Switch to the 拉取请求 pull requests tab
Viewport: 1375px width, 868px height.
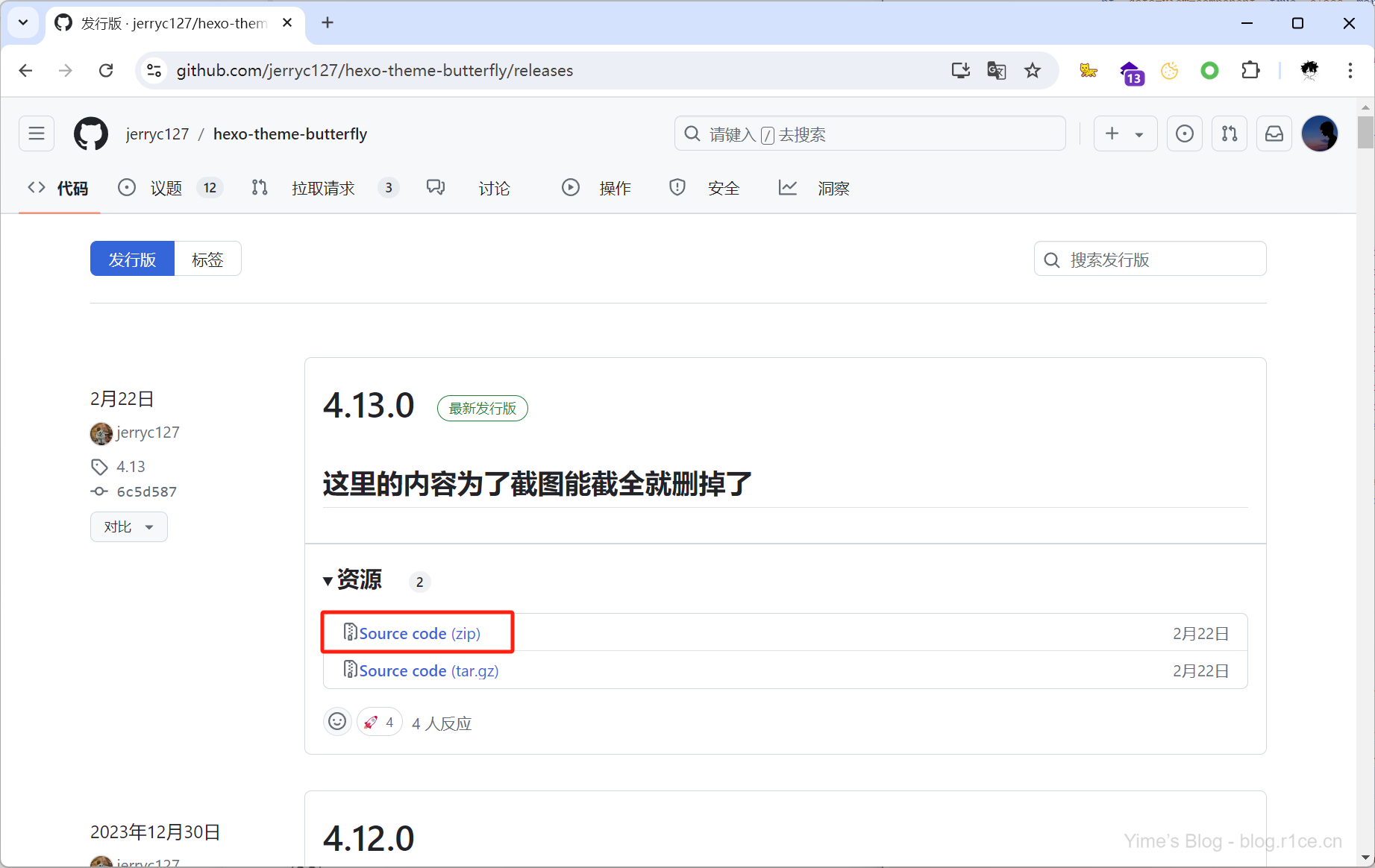click(322, 189)
